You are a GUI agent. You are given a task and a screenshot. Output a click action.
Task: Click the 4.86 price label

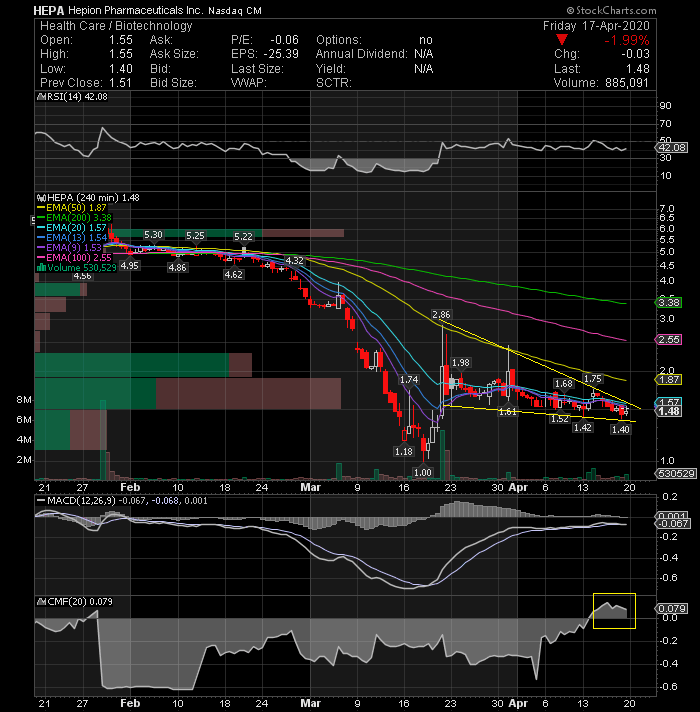(x=177, y=268)
